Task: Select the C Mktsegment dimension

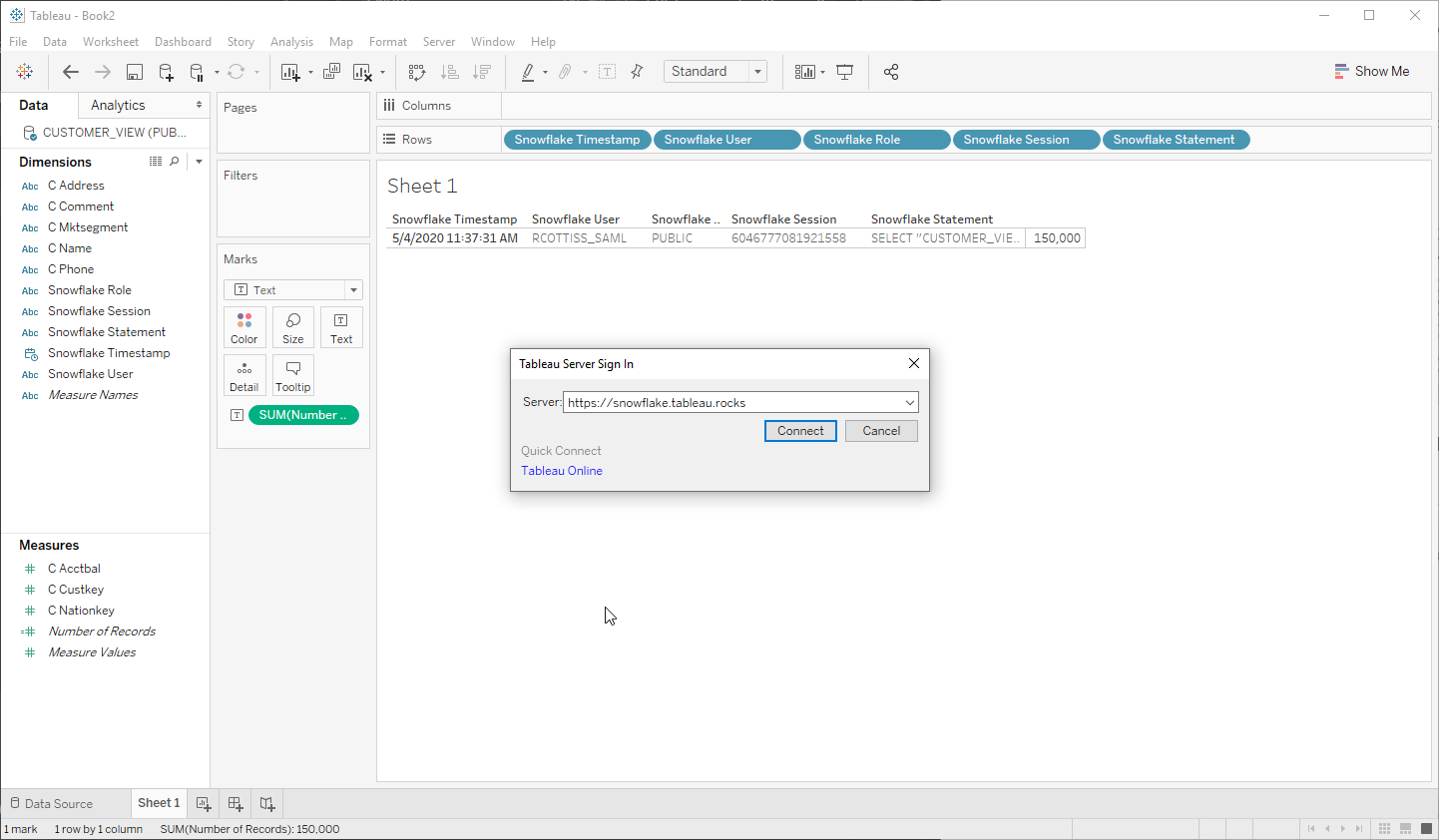Action: click(88, 227)
